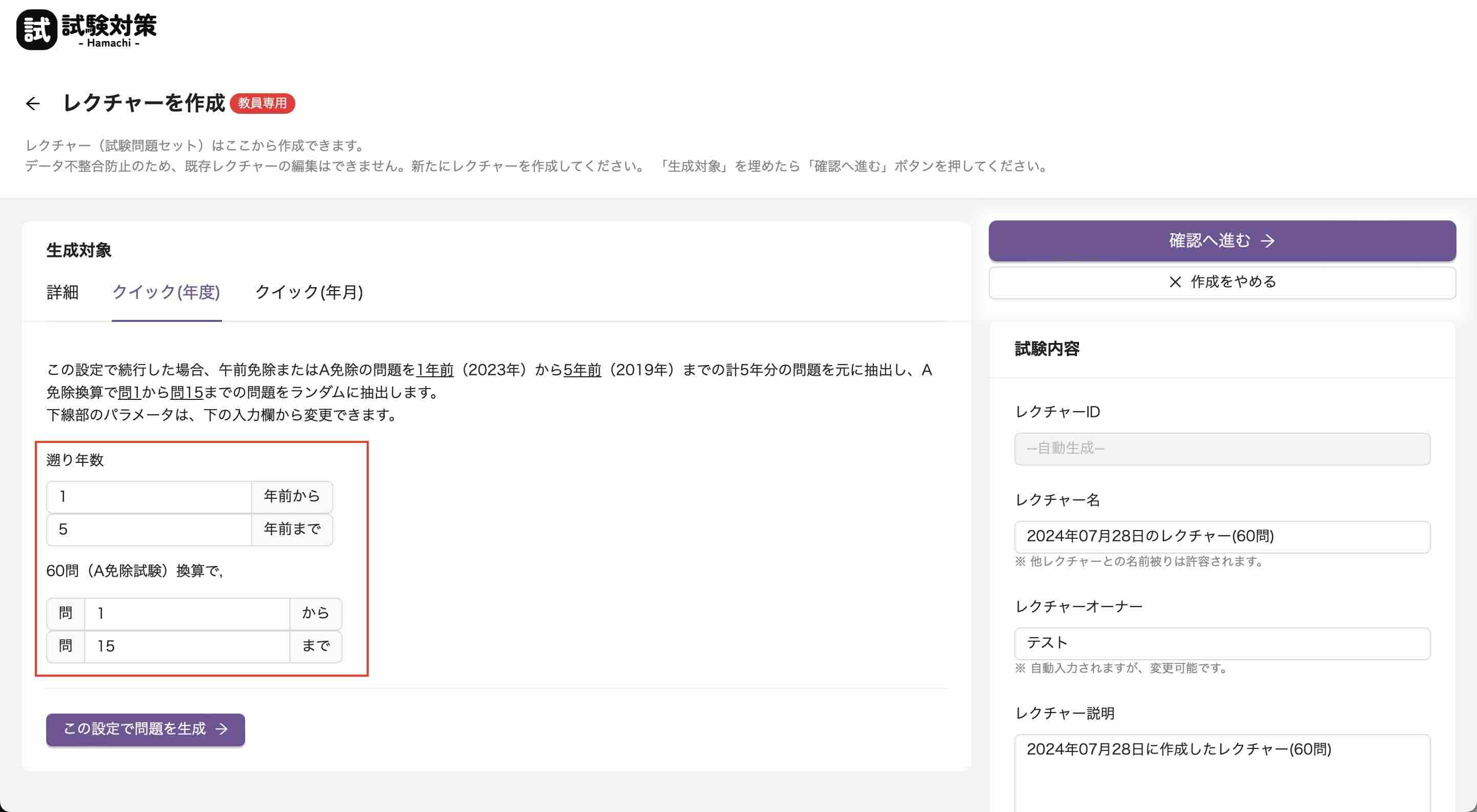Click the レクチャー名 text field
Image resolution: width=1477 pixels, height=812 pixels.
[x=1222, y=536]
